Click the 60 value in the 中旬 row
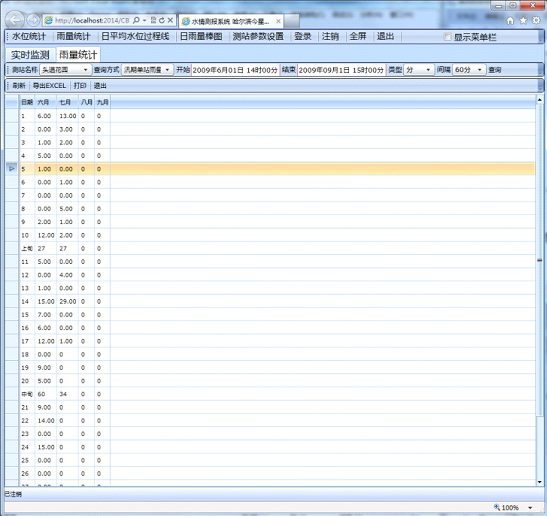This screenshot has height=516, width=547. [x=42, y=394]
